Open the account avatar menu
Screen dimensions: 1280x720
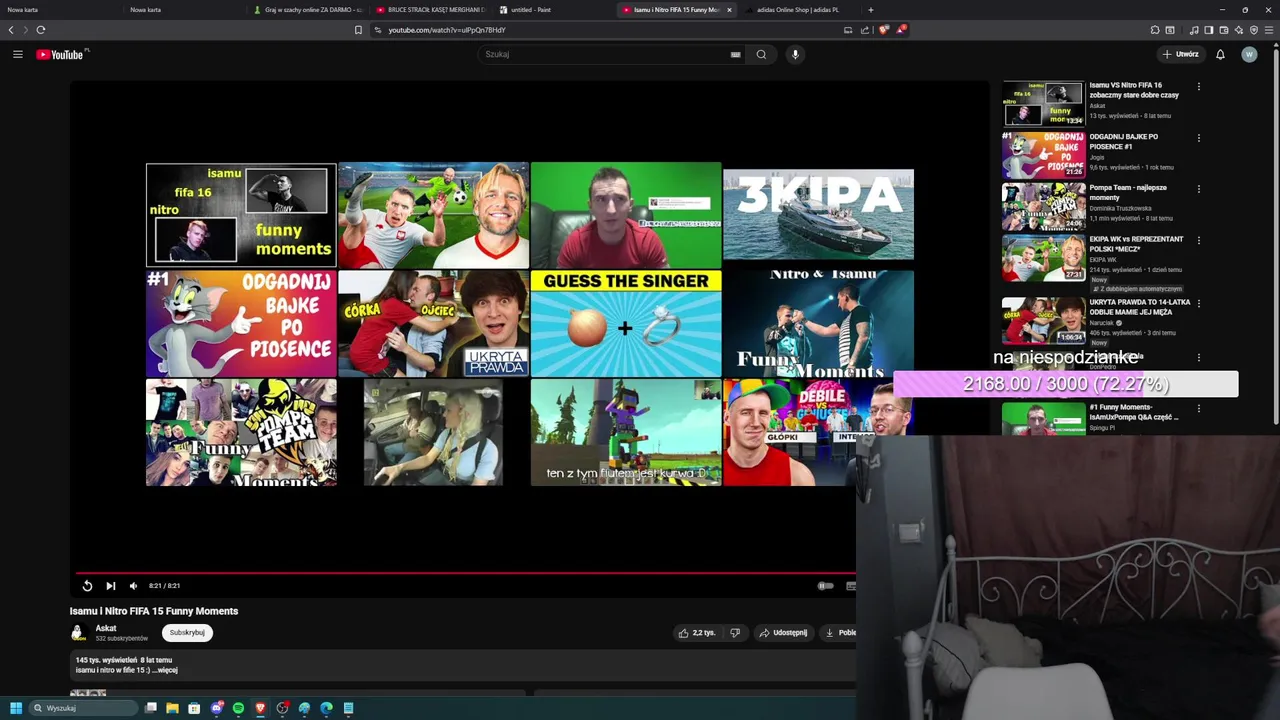(x=1249, y=54)
